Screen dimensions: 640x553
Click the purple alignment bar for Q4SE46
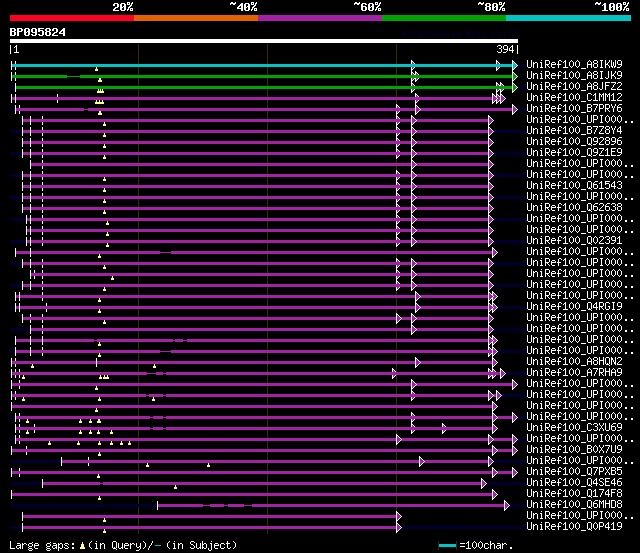coord(263,484)
